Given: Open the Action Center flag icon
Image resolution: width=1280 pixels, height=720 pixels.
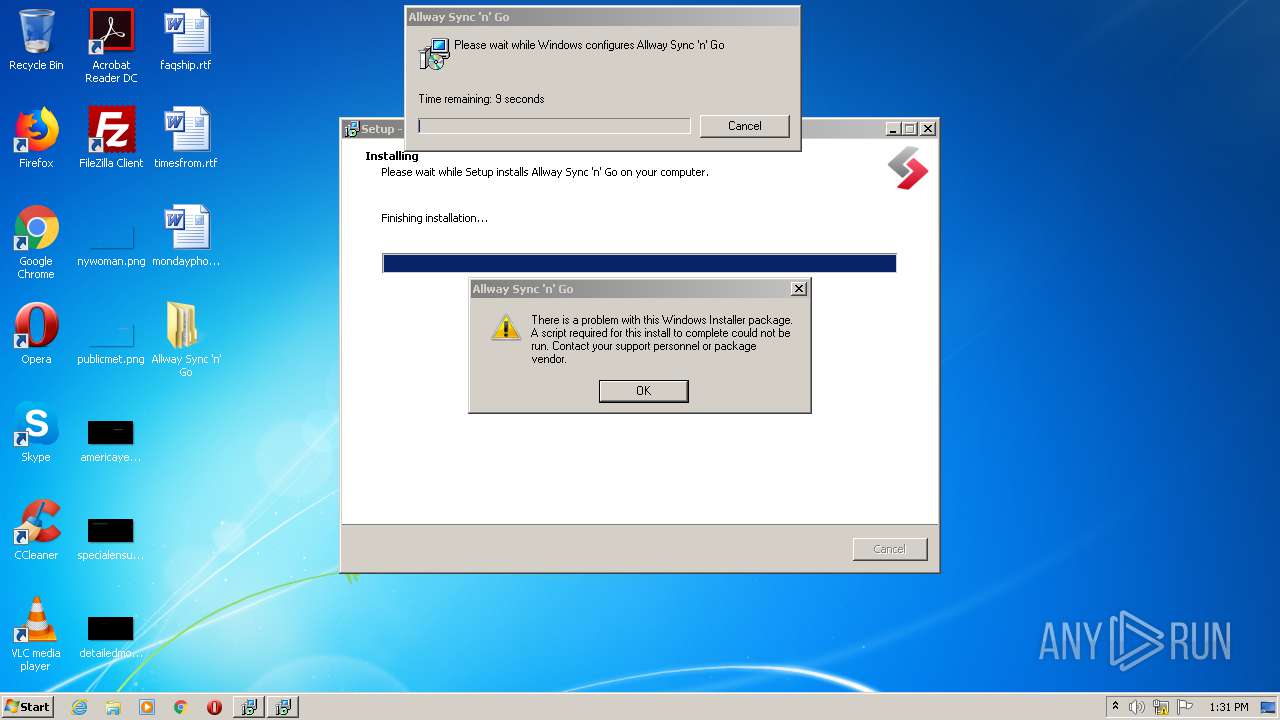Looking at the screenshot, I should pyautogui.click(x=1185, y=707).
